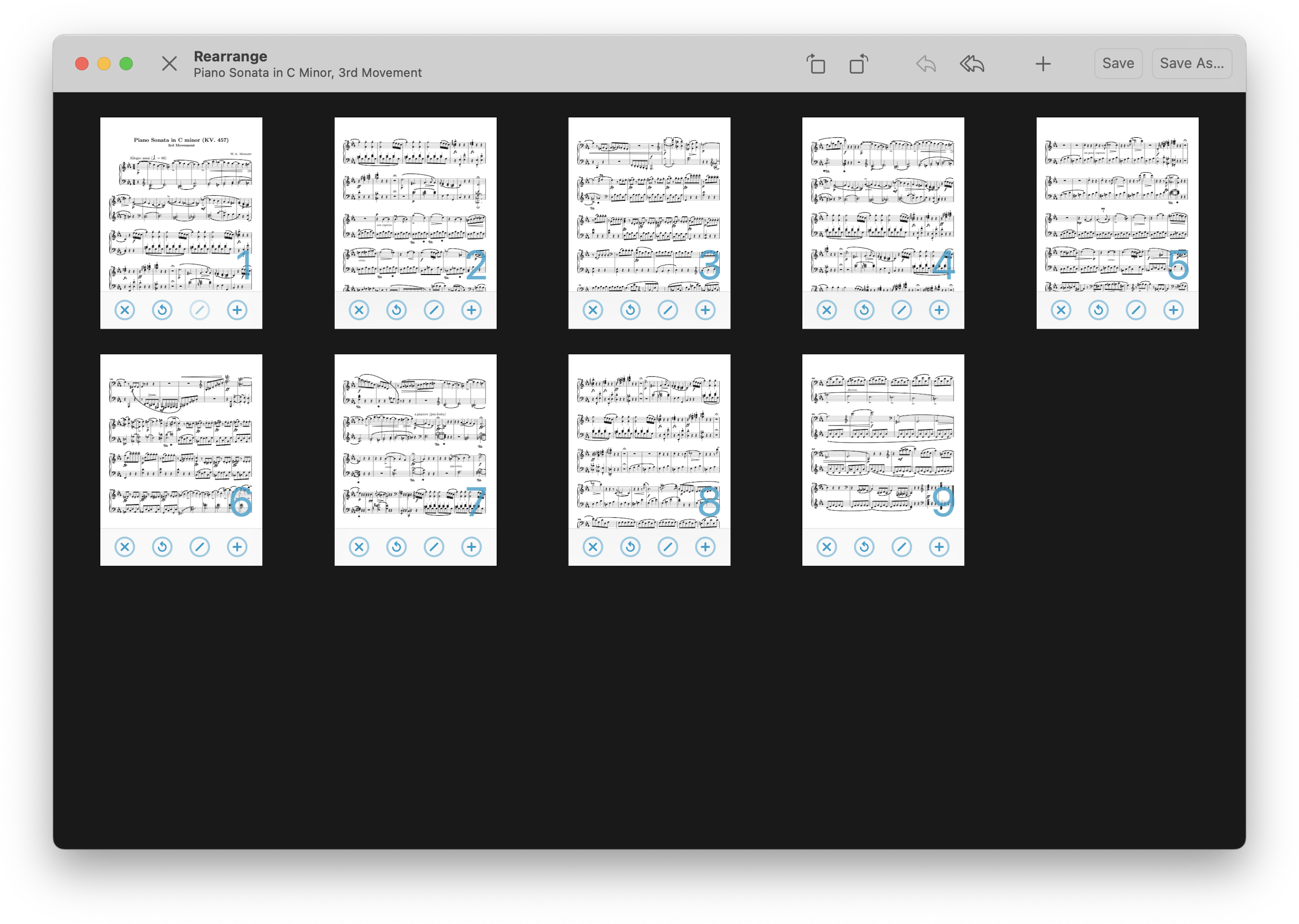
Task: Add pages with the toolbar plus icon
Action: [1042, 64]
